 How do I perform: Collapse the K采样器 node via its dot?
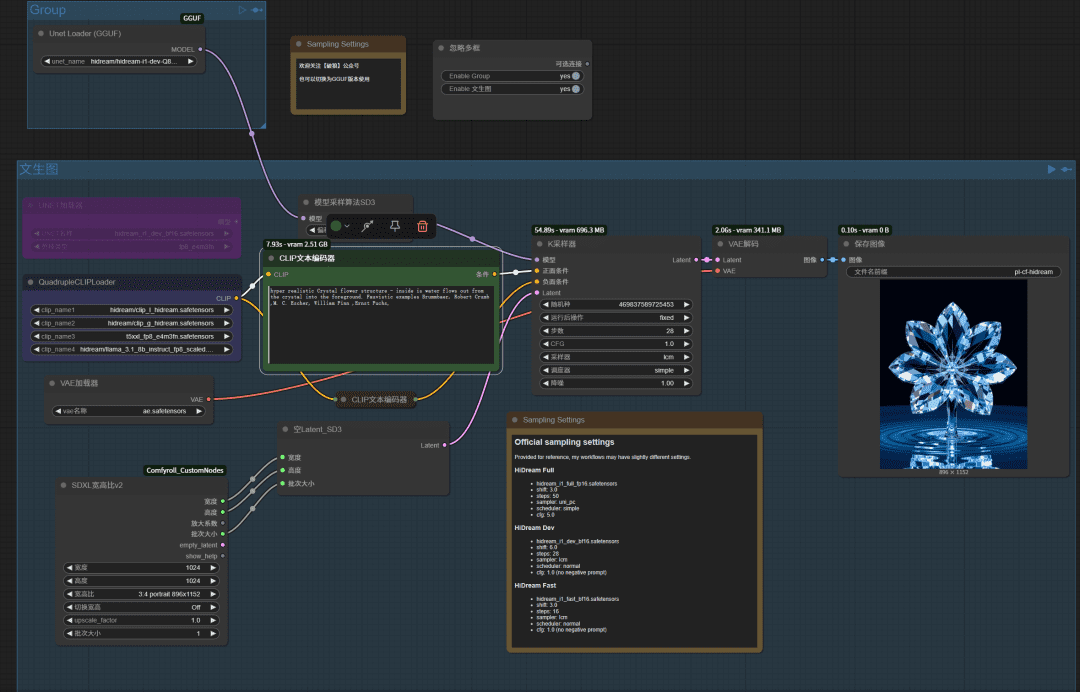(x=540, y=244)
